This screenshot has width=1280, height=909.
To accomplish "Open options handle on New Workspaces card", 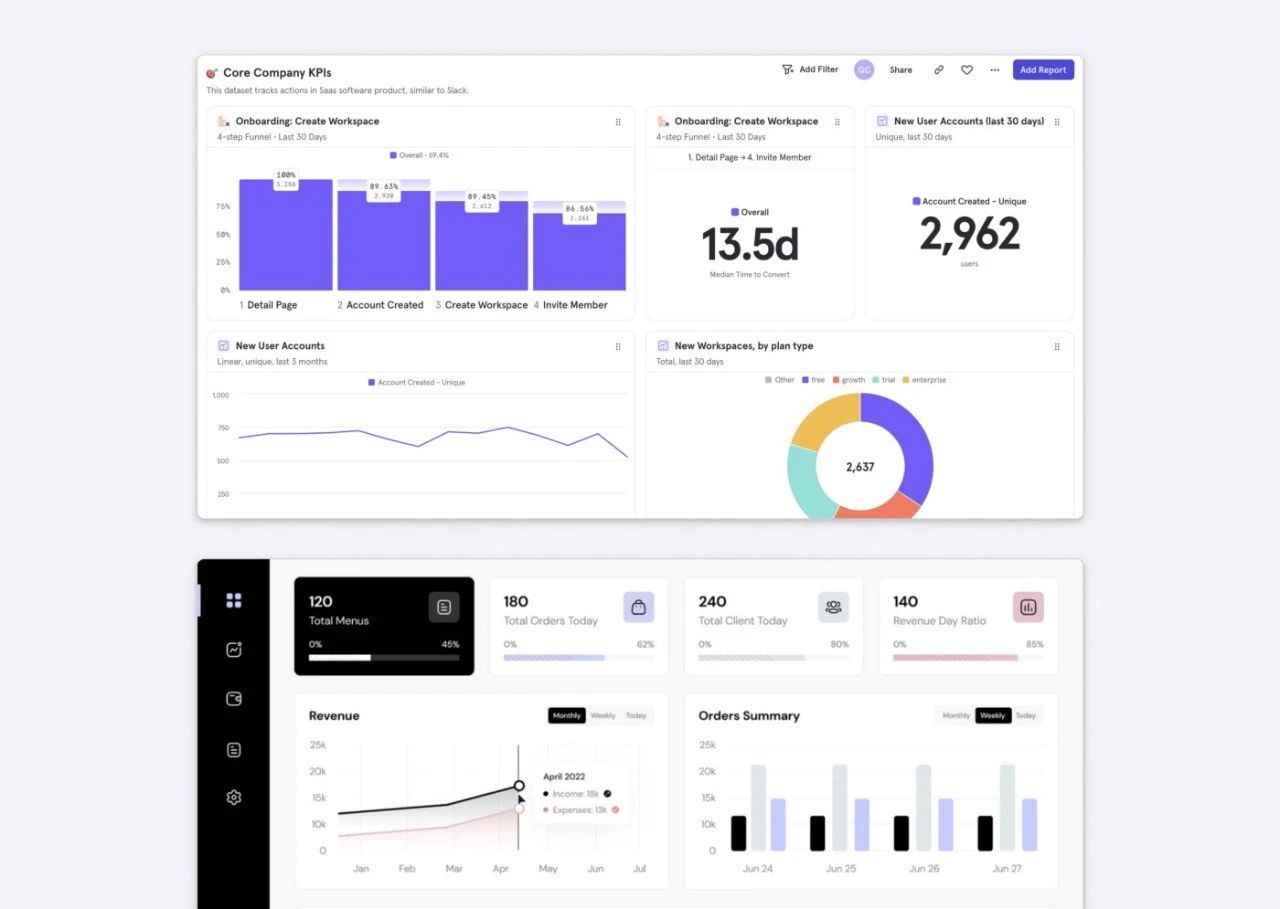I will coord(1057,347).
